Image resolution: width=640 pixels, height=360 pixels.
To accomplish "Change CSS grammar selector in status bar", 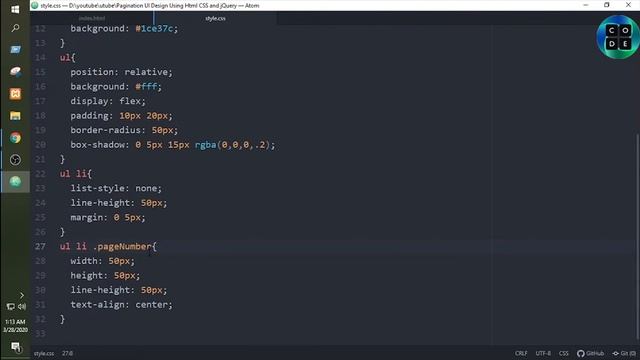I will [564, 353].
